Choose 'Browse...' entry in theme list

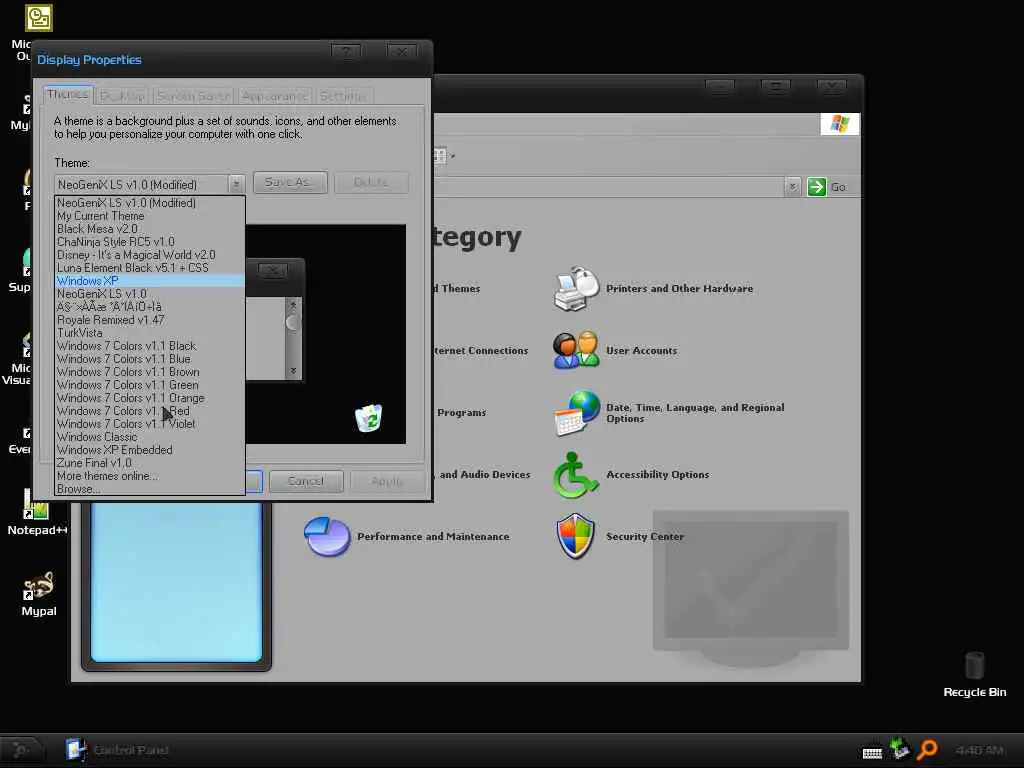pyautogui.click(x=150, y=489)
